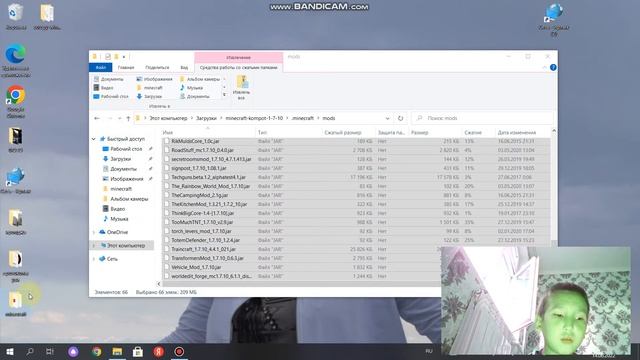Expand the Этот компьютер tree node
640x360 pixels.
point(93,246)
